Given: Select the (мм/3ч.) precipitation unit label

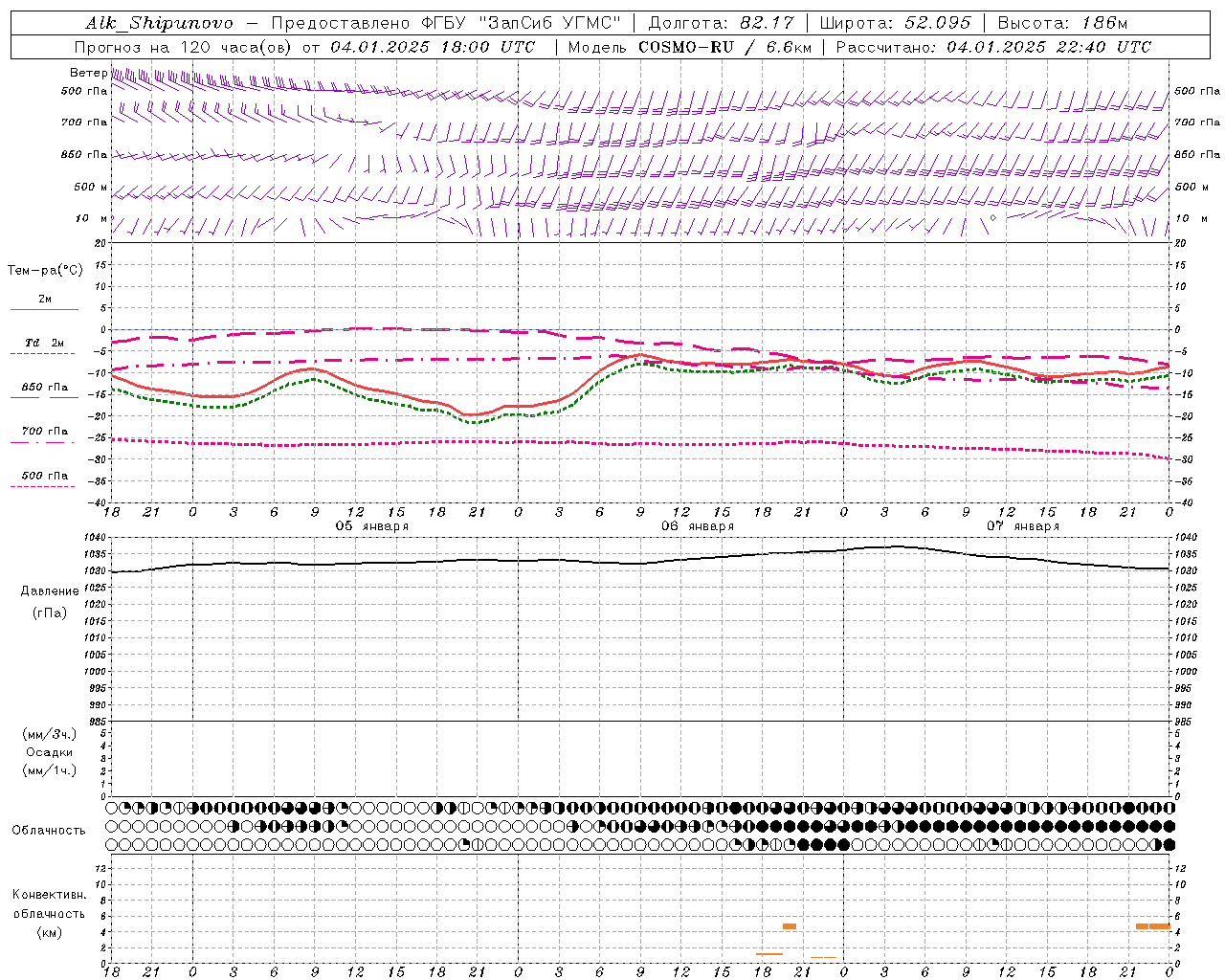Looking at the screenshot, I should pyautogui.click(x=50, y=734).
